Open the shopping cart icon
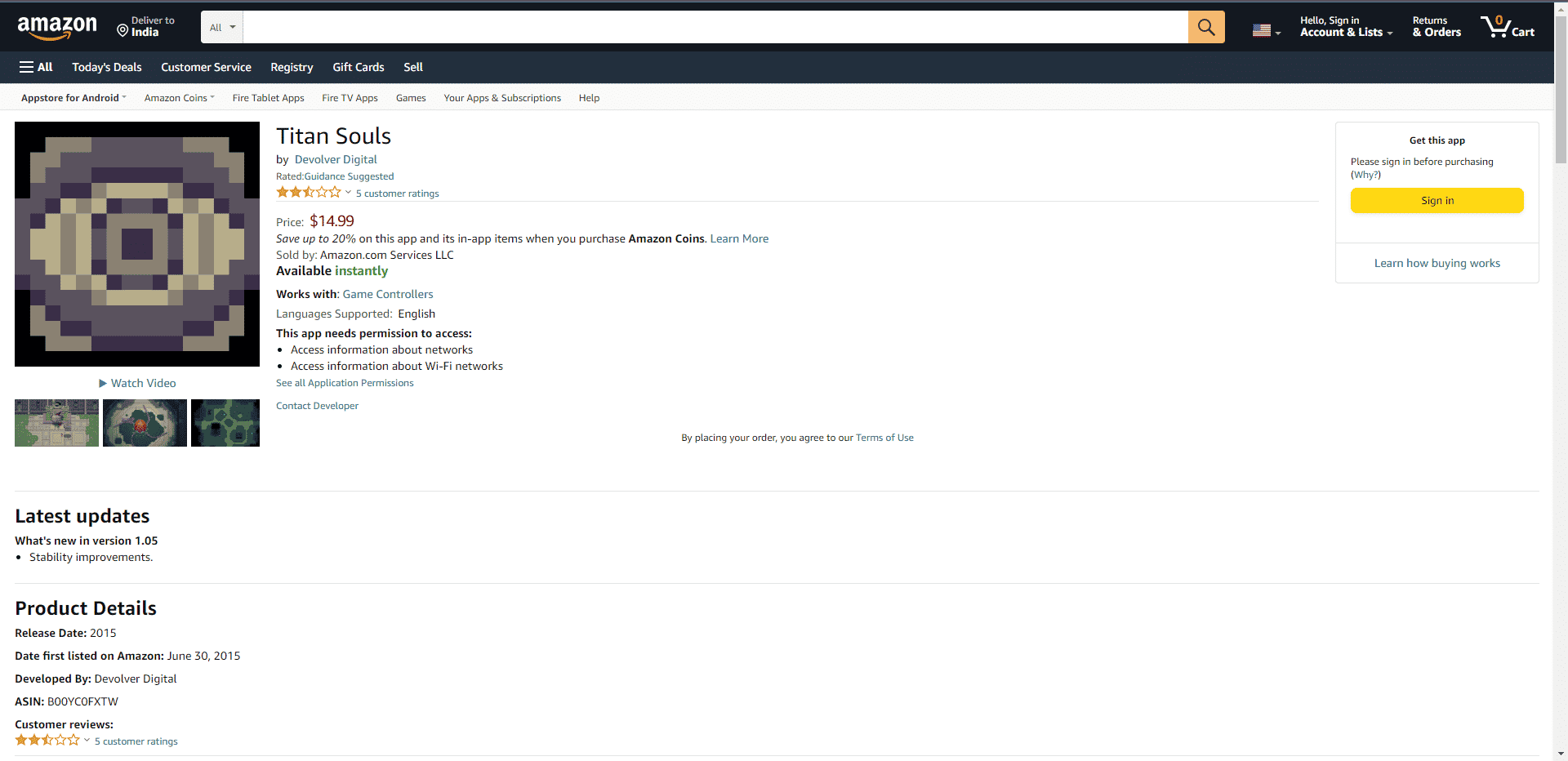1568x761 pixels. coord(1508,27)
